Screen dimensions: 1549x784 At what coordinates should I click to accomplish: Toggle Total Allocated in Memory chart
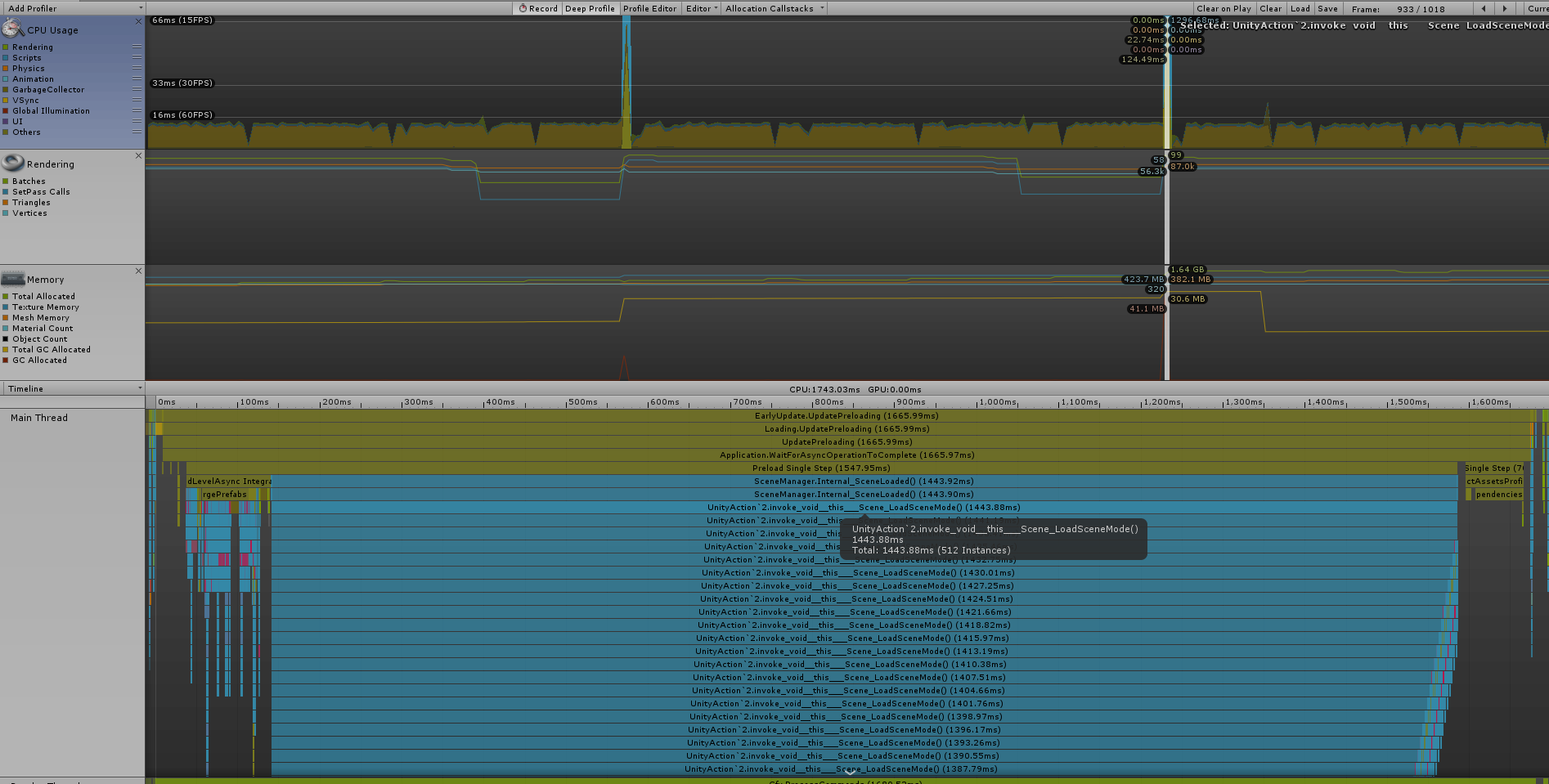pos(7,296)
